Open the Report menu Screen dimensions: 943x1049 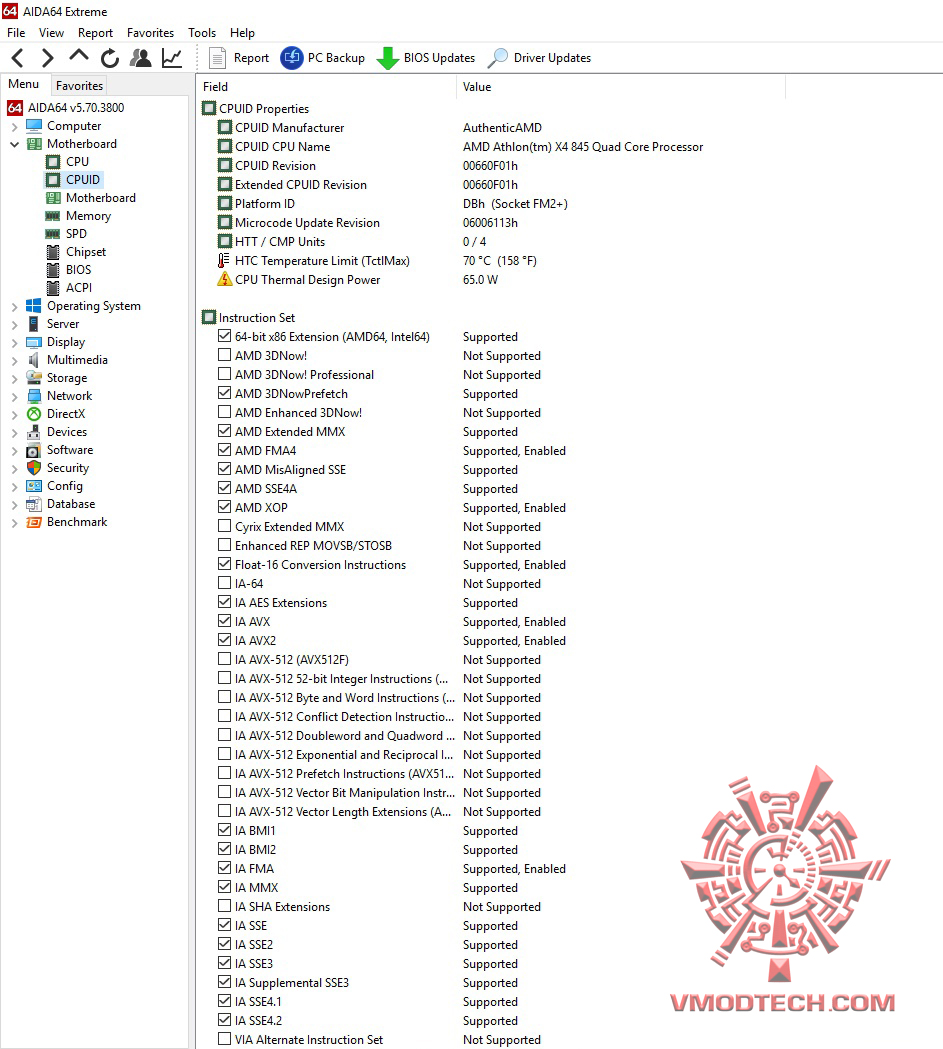pyautogui.click(x=95, y=33)
